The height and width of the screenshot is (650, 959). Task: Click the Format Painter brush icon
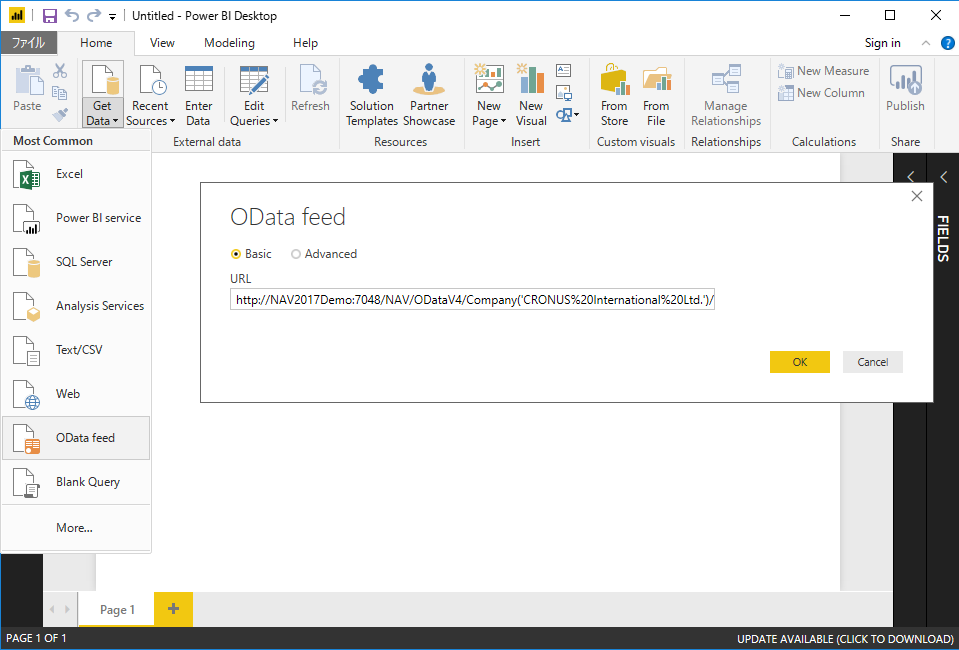tap(59, 114)
